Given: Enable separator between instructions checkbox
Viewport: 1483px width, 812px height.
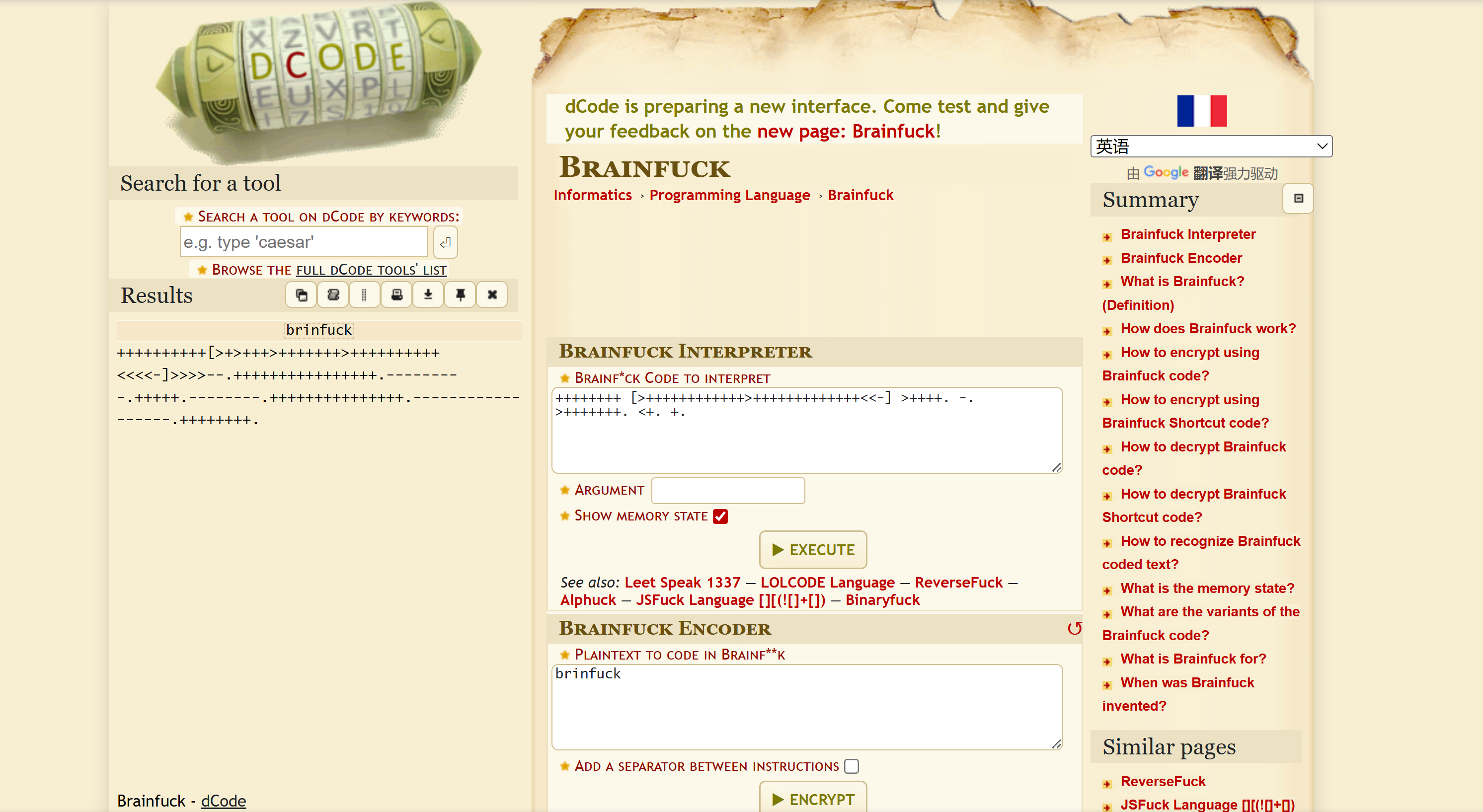Looking at the screenshot, I should pos(852,766).
